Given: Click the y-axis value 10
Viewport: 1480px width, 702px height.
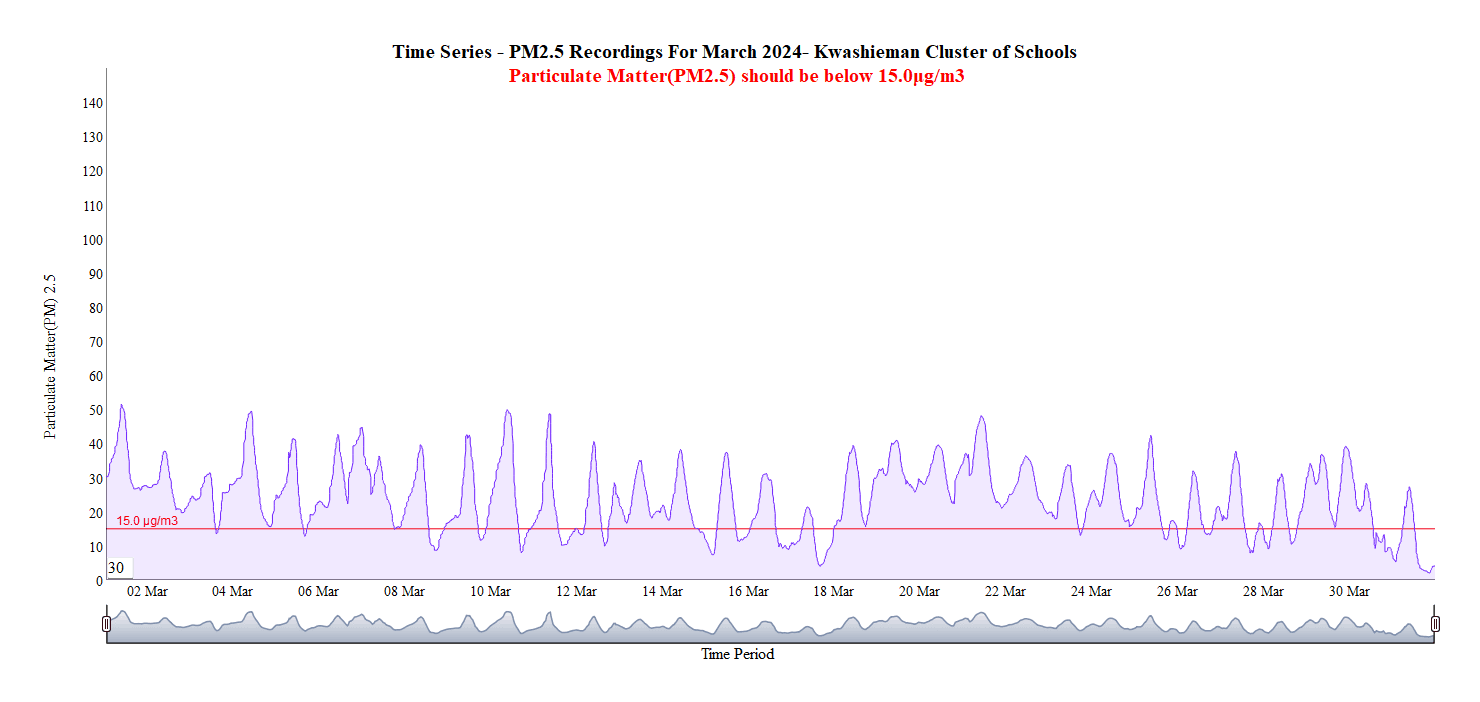Looking at the screenshot, I should pyautogui.click(x=96, y=547).
